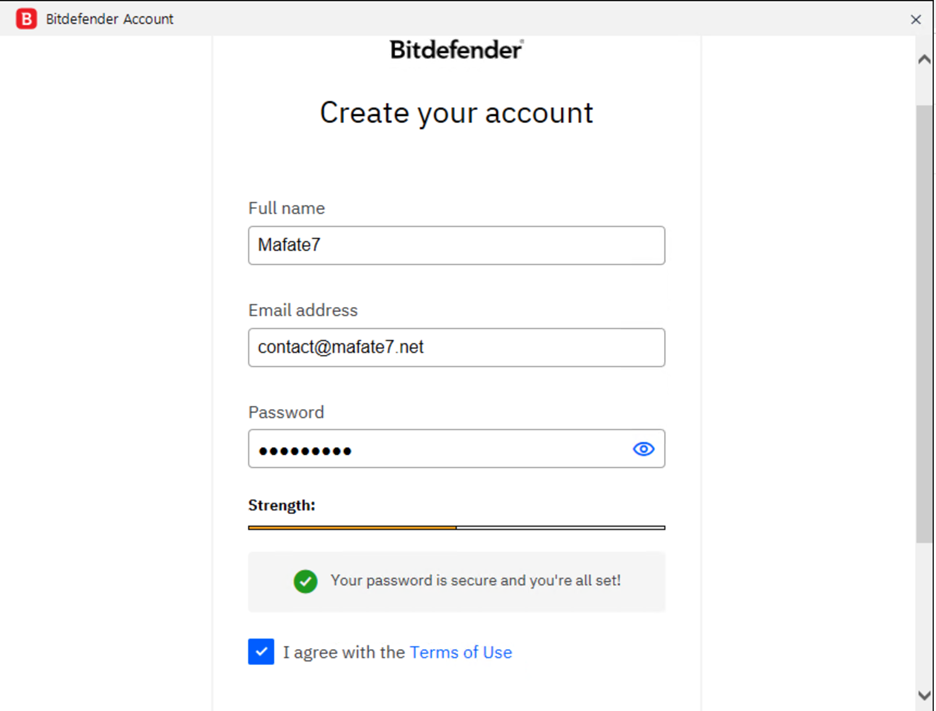The width and height of the screenshot is (936, 711).
Task: Click the vertical scrollbar thumb
Action: [x=924, y=324]
